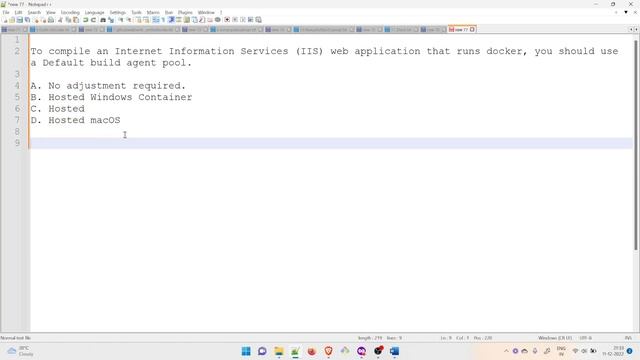This screenshot has height=360, width=640.
Task: Toggle synchronize vertical scrolling
Action: click(x=138, y=20)
